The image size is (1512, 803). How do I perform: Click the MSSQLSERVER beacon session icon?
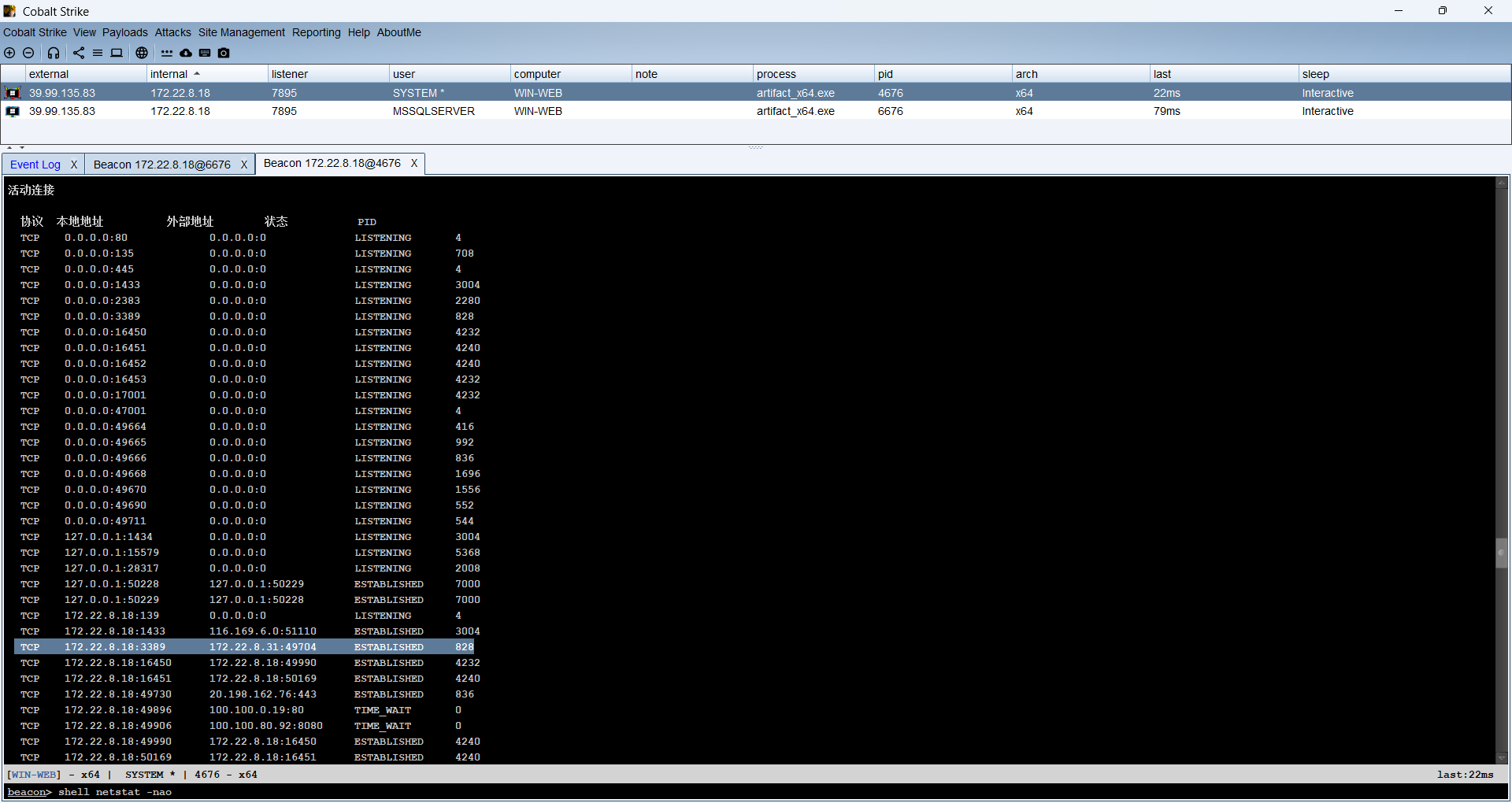[13, 111]
